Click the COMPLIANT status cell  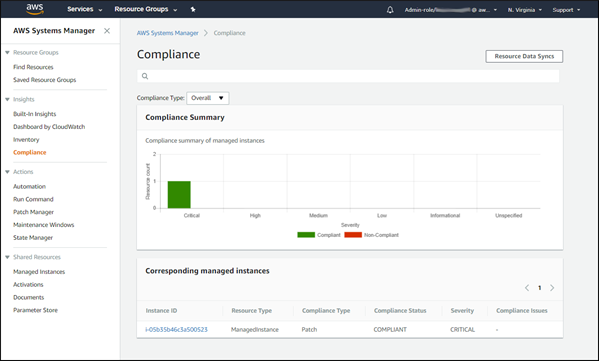click(390, 330)
